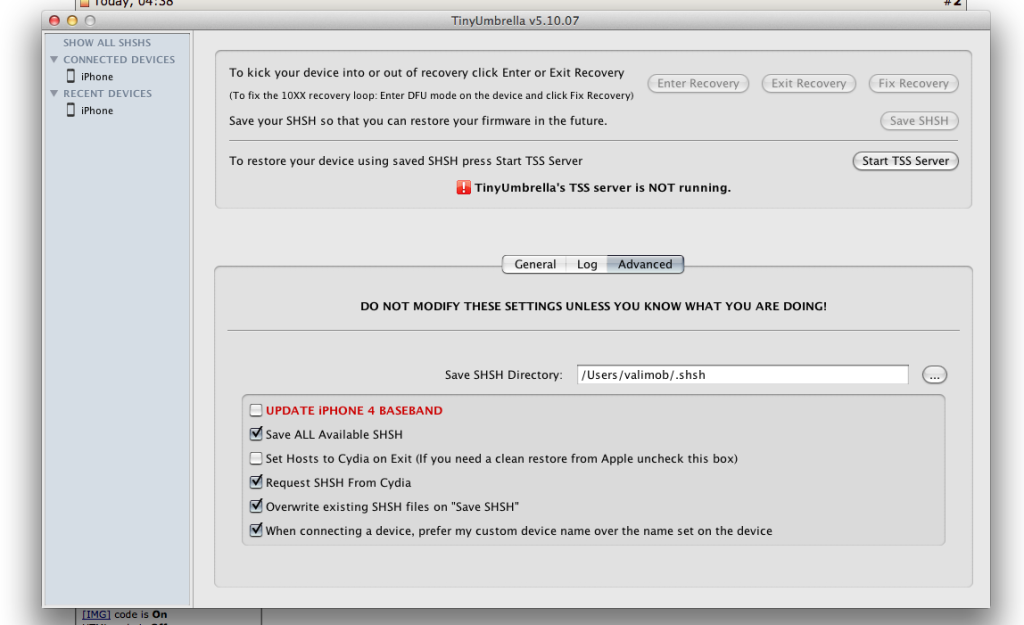This screenshot has width=1024, height=625.
Task: Open the Log tab
Action: tap(586, 264)
